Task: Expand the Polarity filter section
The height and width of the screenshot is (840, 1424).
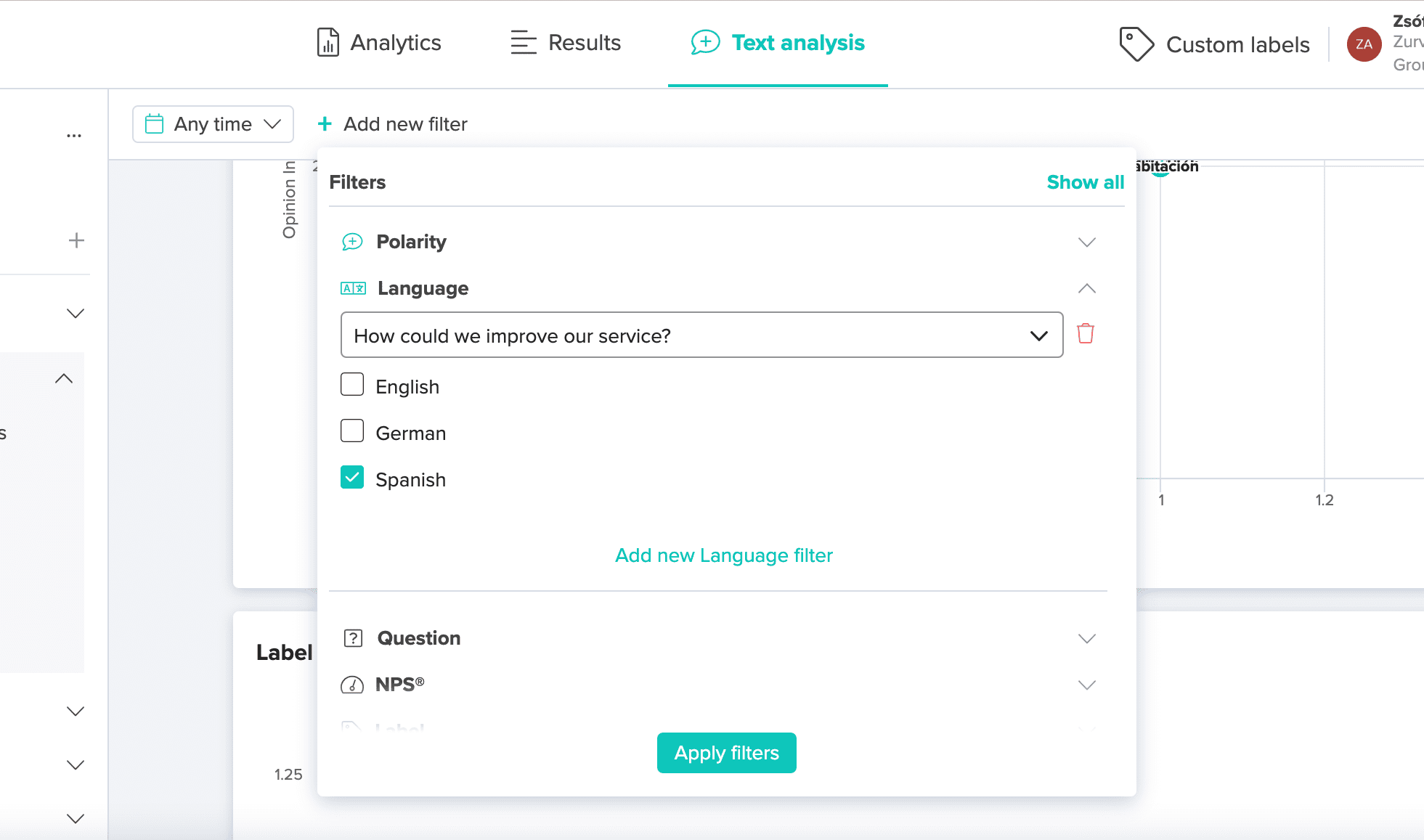Action: 1086,241
